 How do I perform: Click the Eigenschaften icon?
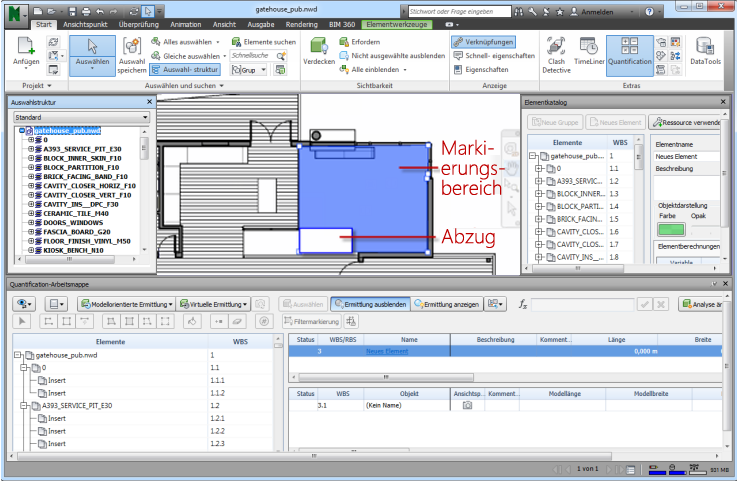(458, 70)
